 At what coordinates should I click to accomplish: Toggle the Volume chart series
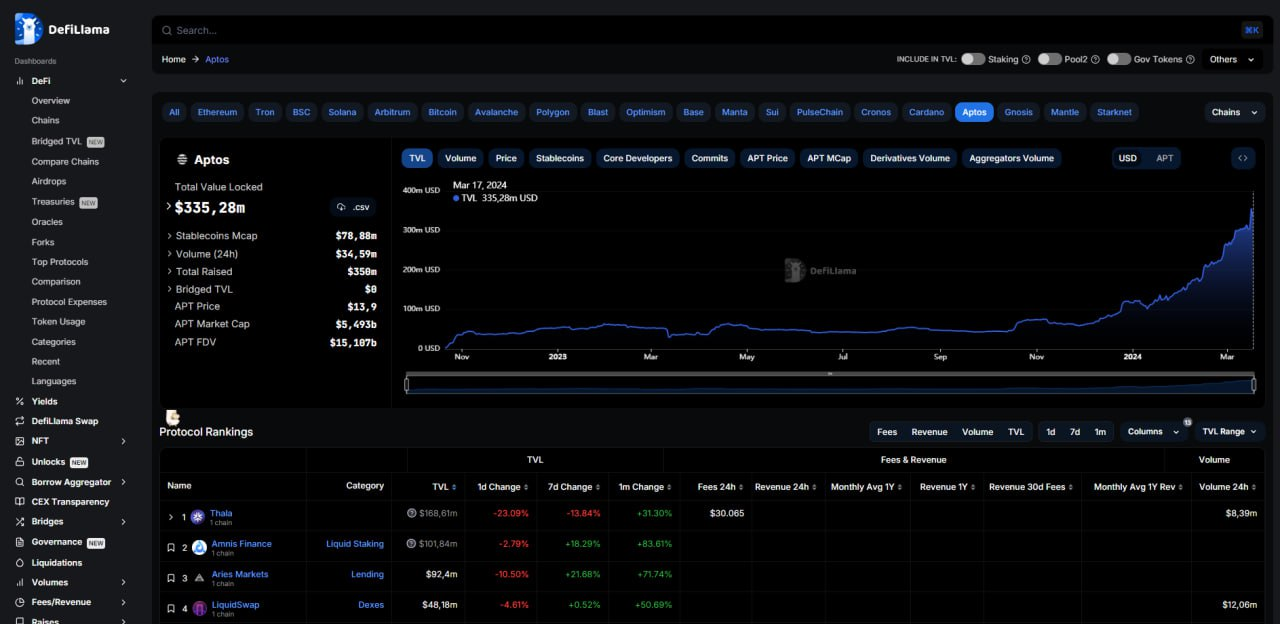(x=461, y=158)
